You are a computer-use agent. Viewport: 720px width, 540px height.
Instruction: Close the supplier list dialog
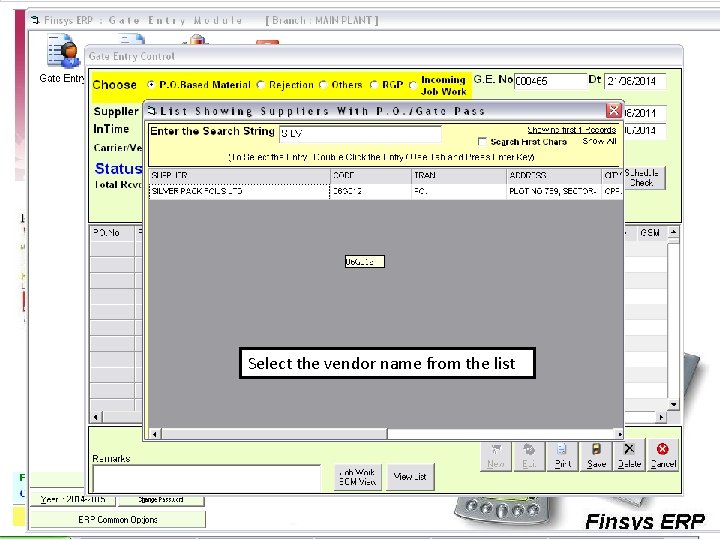[x=613, y=110]
